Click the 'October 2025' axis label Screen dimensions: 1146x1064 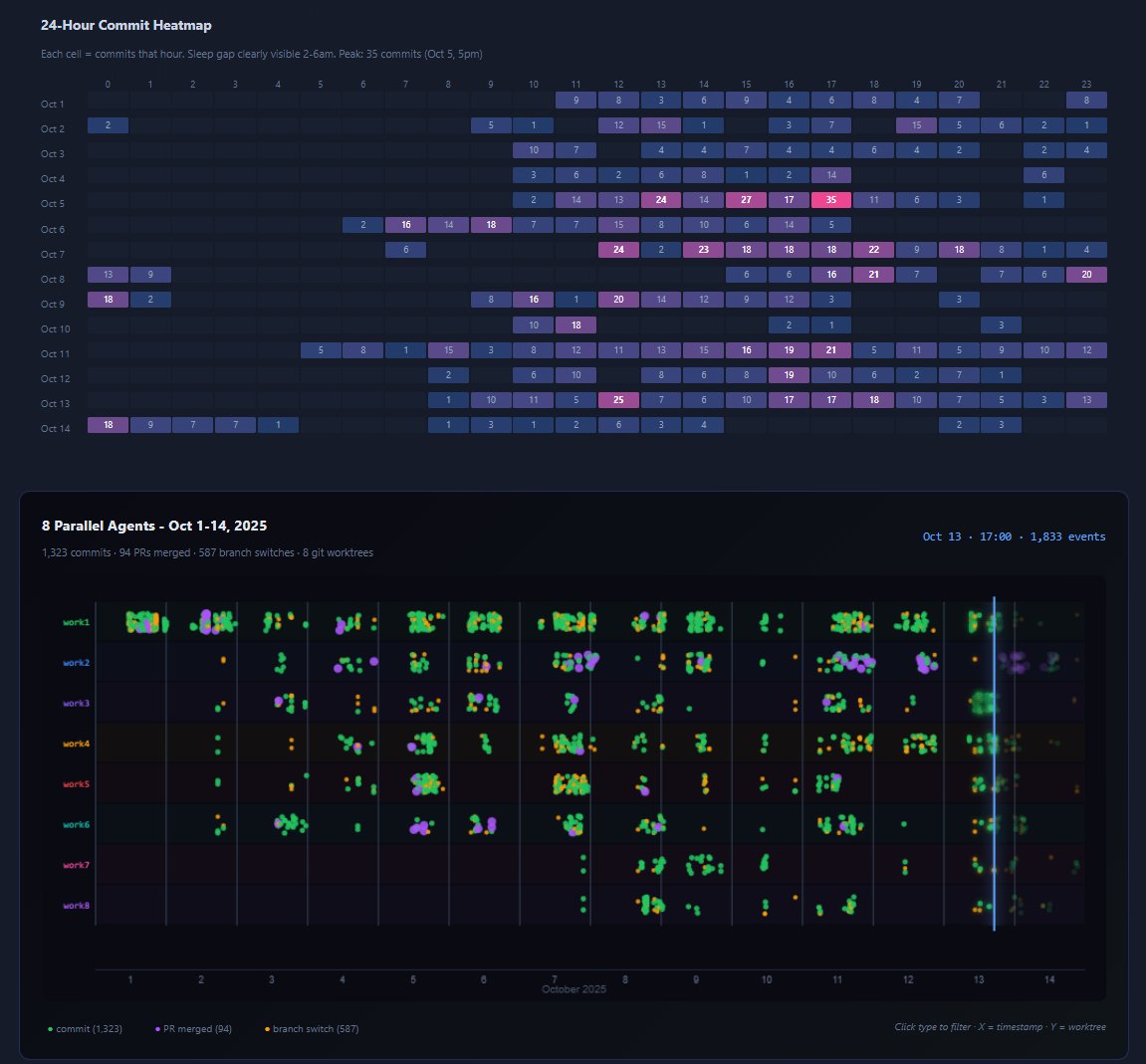(573, 988)
